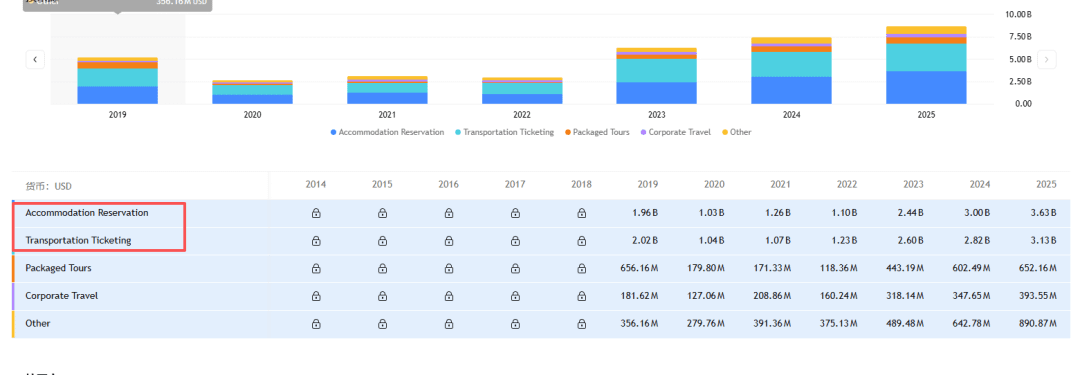Click lock icon for Packaged Tours 2015
Image resolution: width=1080 pixels, height=375 pixels.
click(382, 269)
